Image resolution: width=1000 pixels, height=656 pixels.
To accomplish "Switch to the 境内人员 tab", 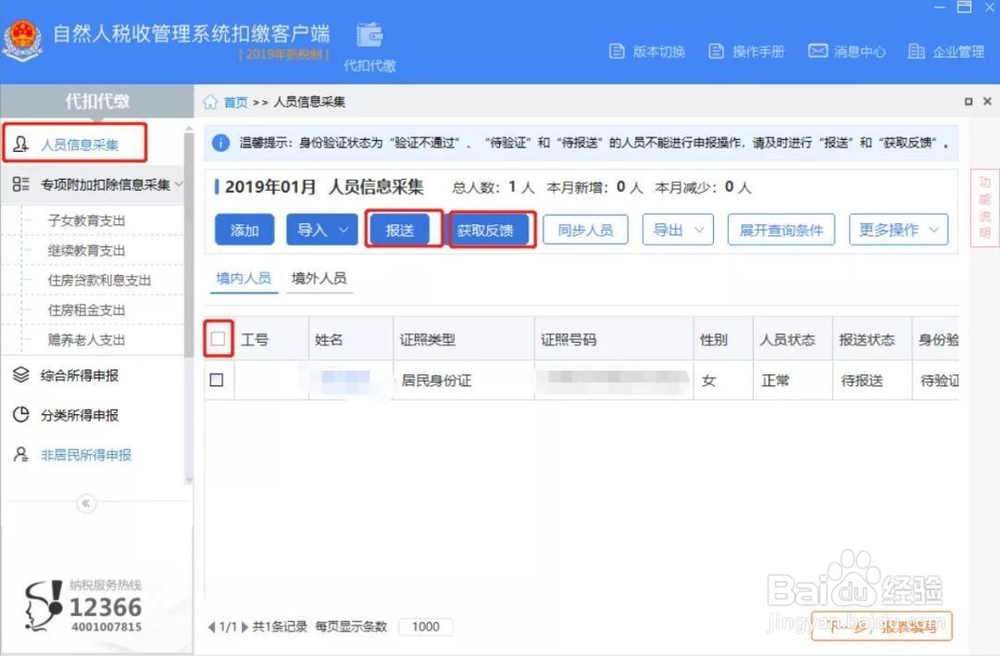I will point(244,279).
